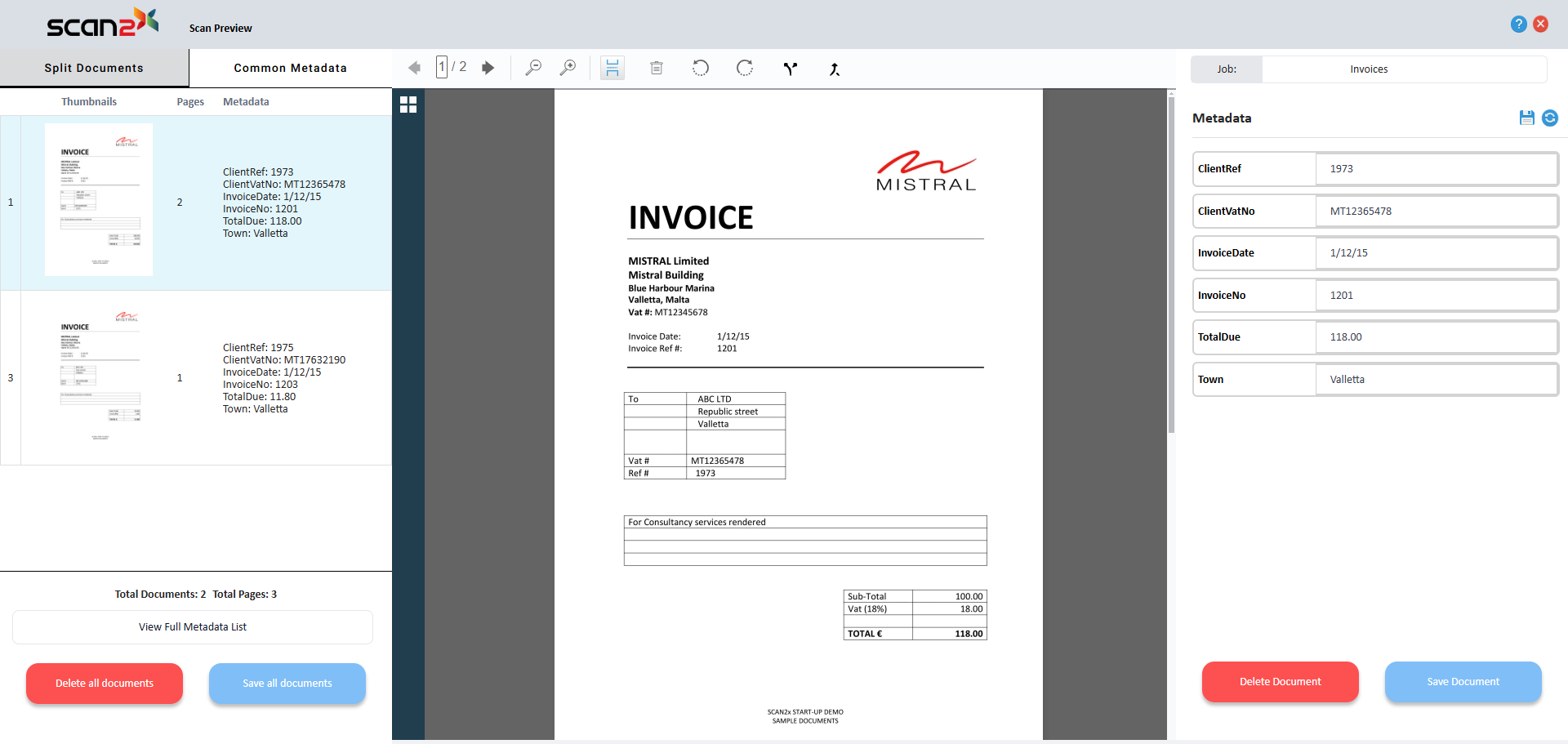Click Delete all documents
Image resolution: width=1568 pixels, height=744 pixels.
105,684
